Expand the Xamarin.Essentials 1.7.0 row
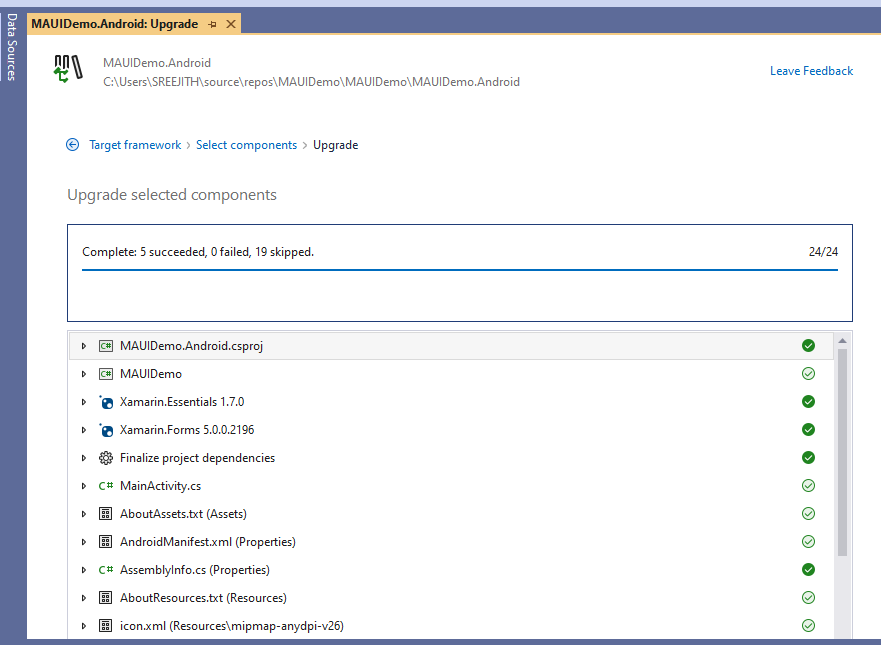Image resolution: width=881 pixels, height=645 pixels. coord(84,402)
